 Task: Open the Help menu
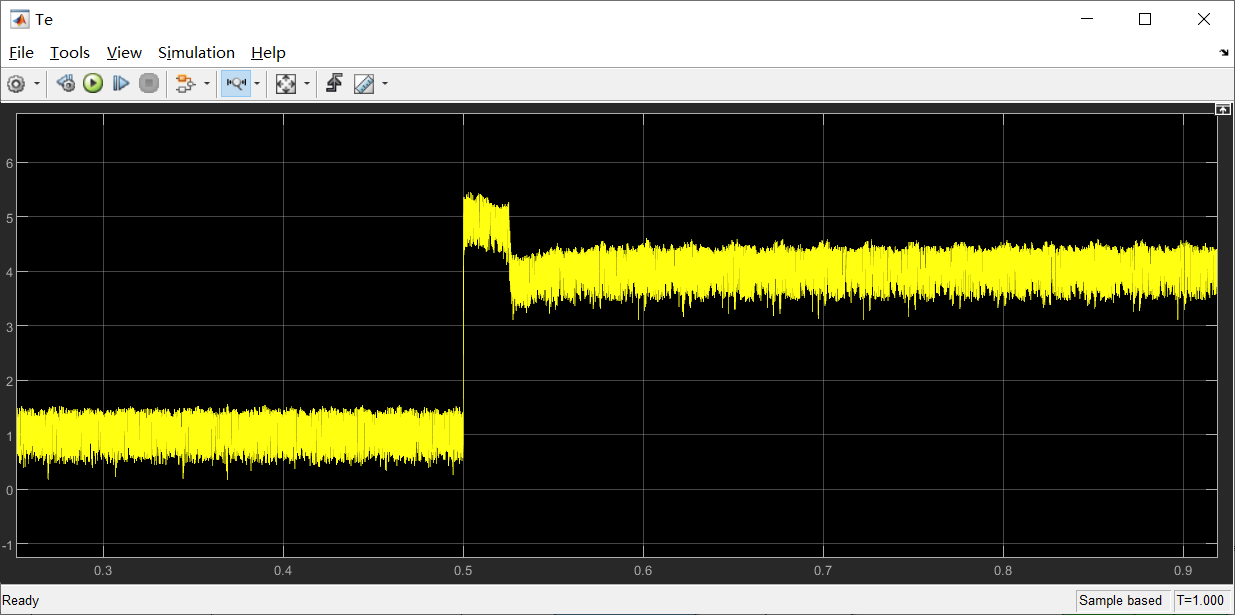point(268,52)
